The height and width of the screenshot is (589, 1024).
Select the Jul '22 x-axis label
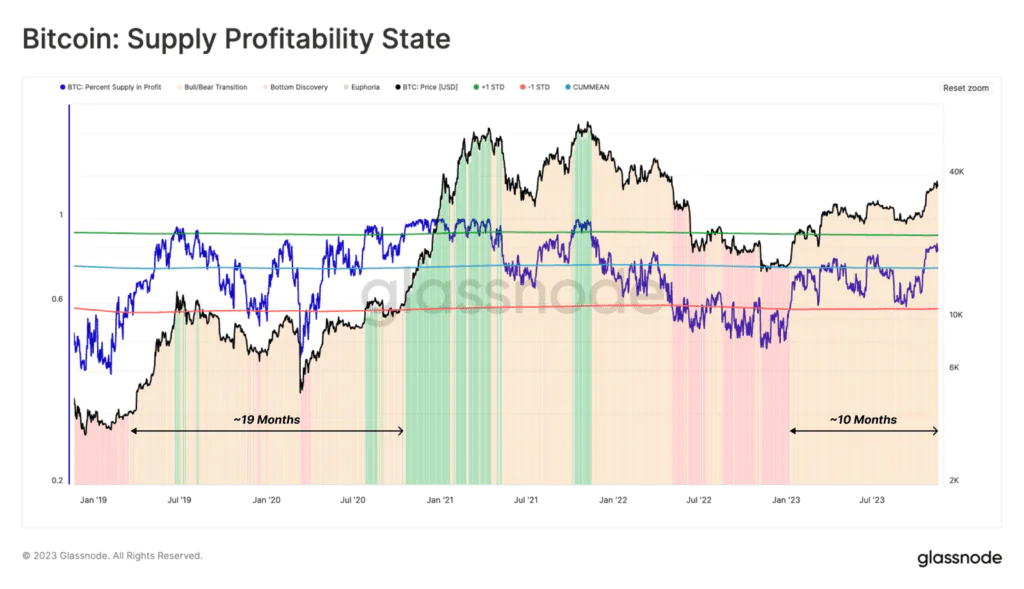(x=699, y=500)
